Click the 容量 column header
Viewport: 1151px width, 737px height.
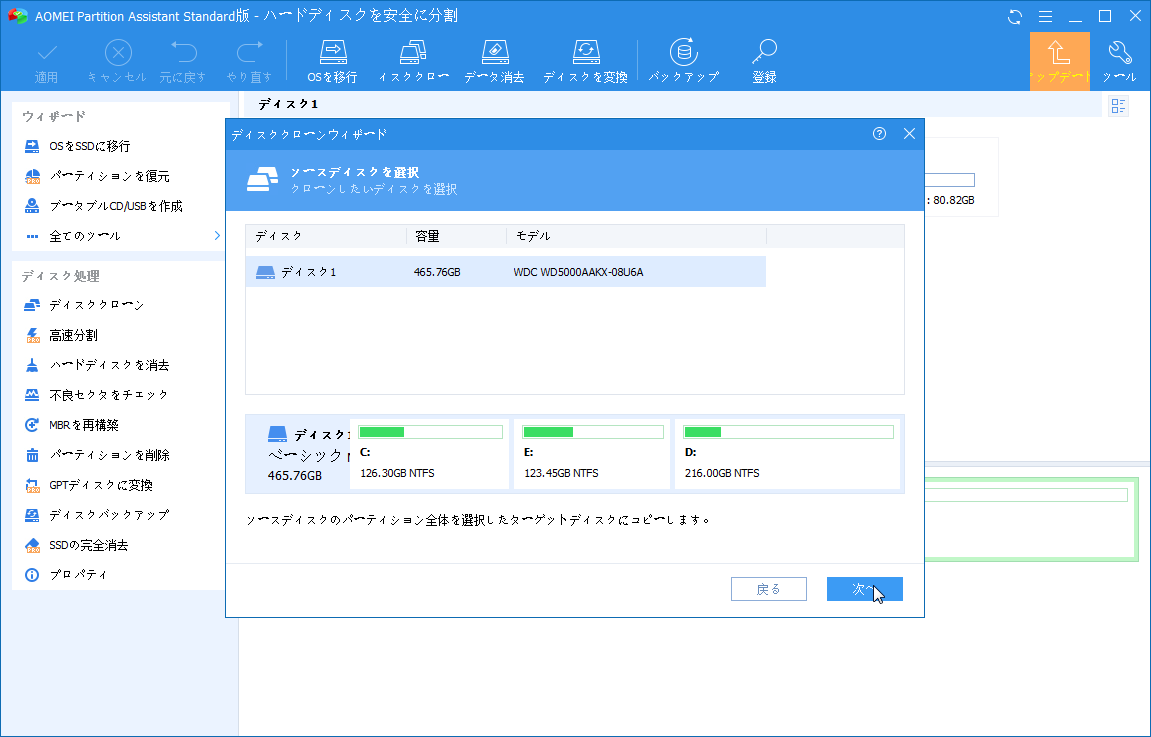click(457, 236)
